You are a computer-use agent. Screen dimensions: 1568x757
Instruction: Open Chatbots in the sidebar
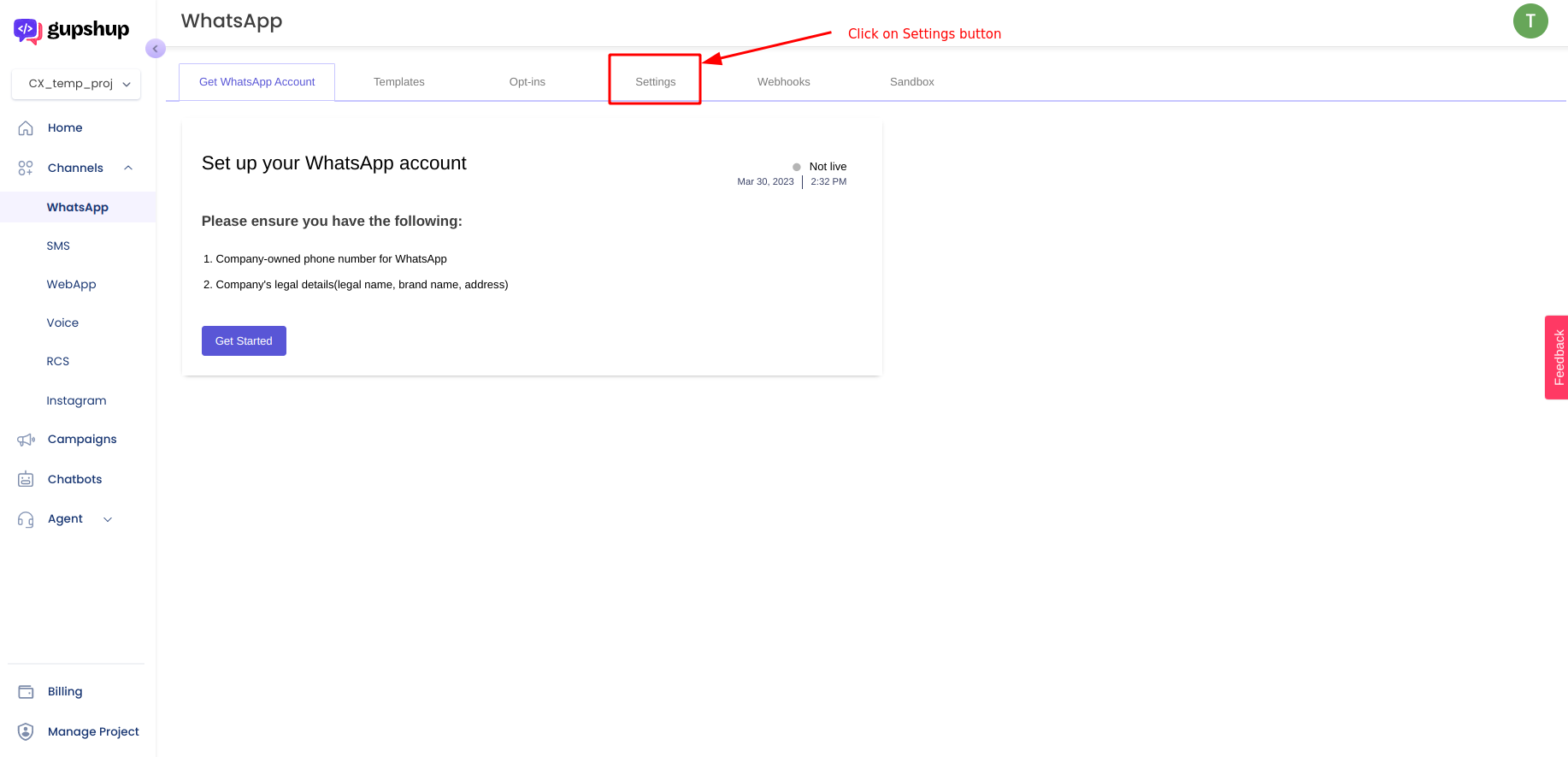[x=75, y=479]
